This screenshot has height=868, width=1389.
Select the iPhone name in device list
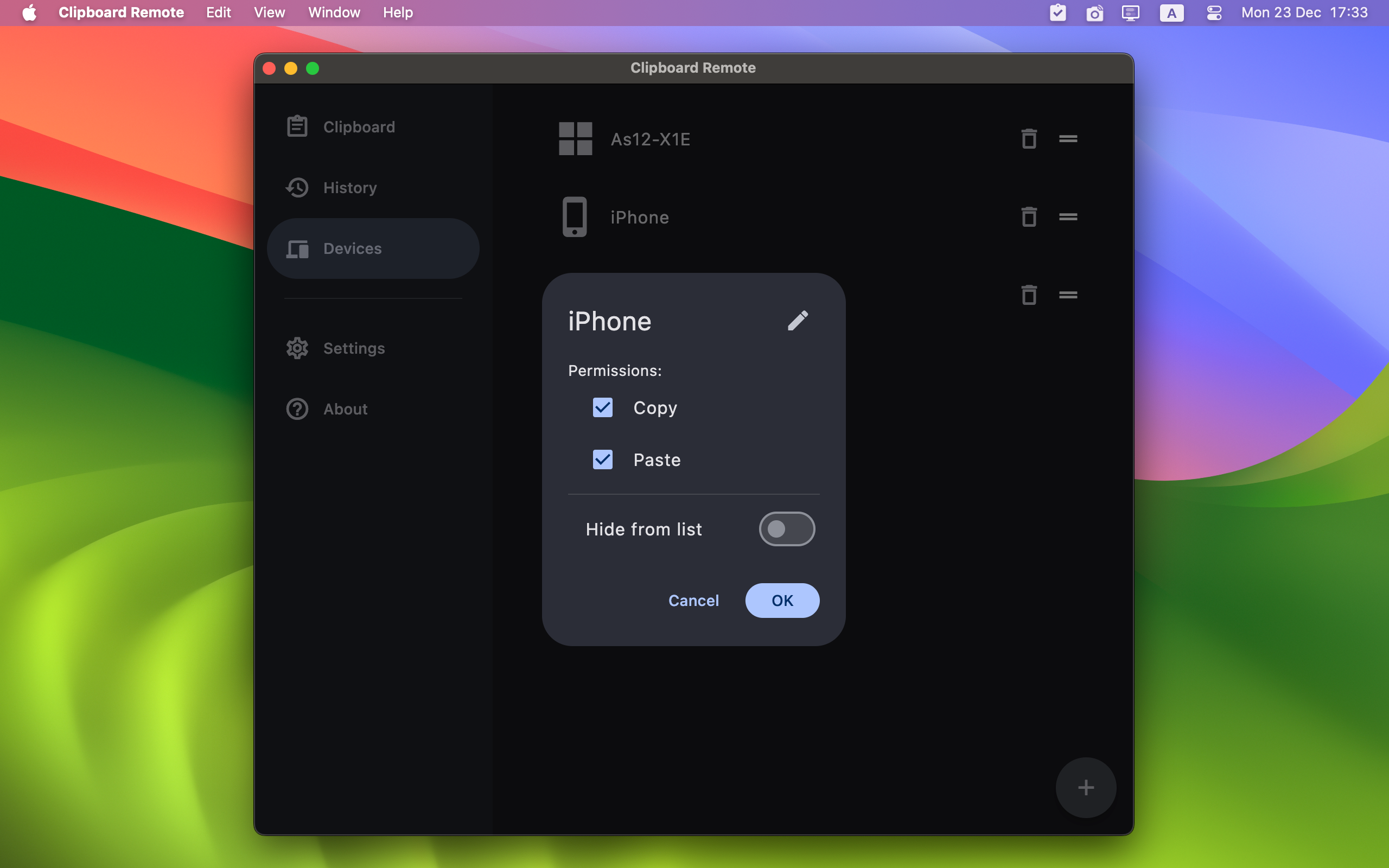(x=639, y=218)
